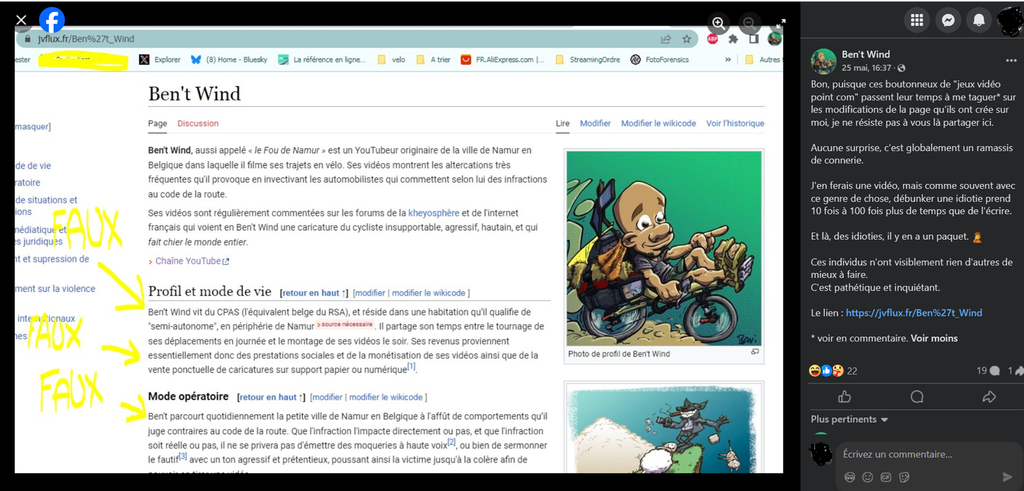Click the comment button under the post

917,397
